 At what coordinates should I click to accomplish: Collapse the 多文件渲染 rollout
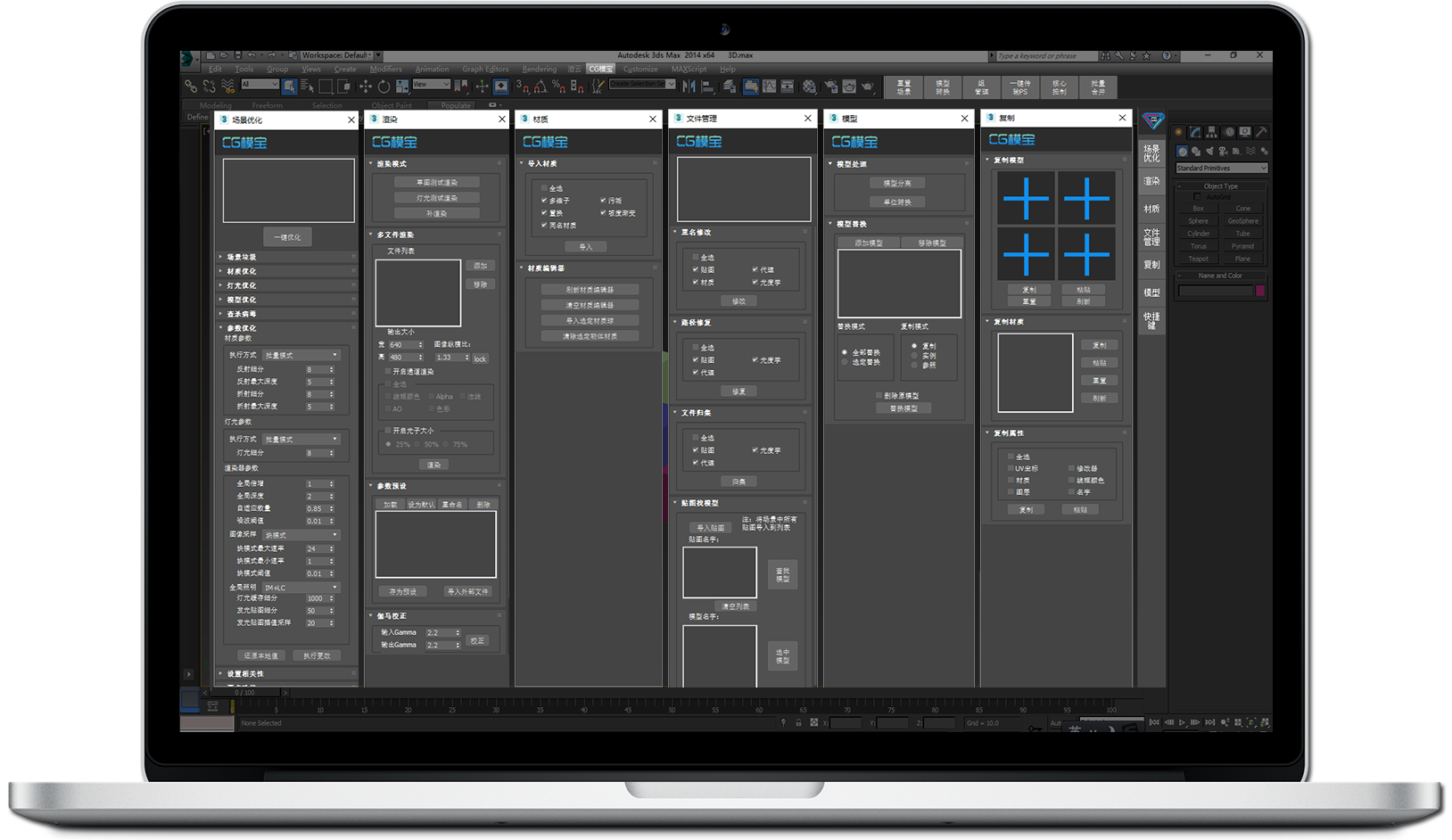click(436, 235)
